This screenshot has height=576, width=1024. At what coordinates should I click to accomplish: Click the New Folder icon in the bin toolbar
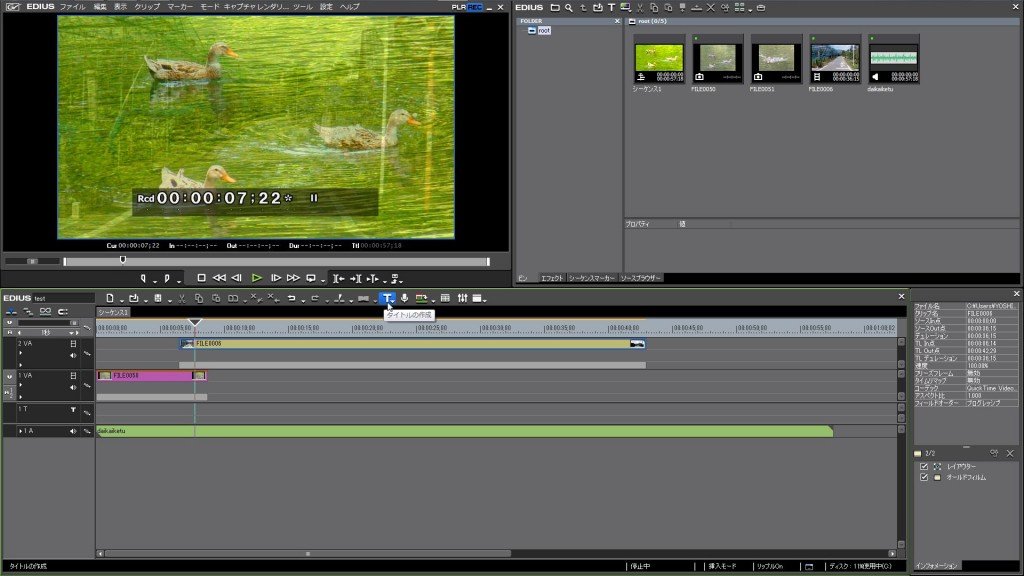pos(554,8)
